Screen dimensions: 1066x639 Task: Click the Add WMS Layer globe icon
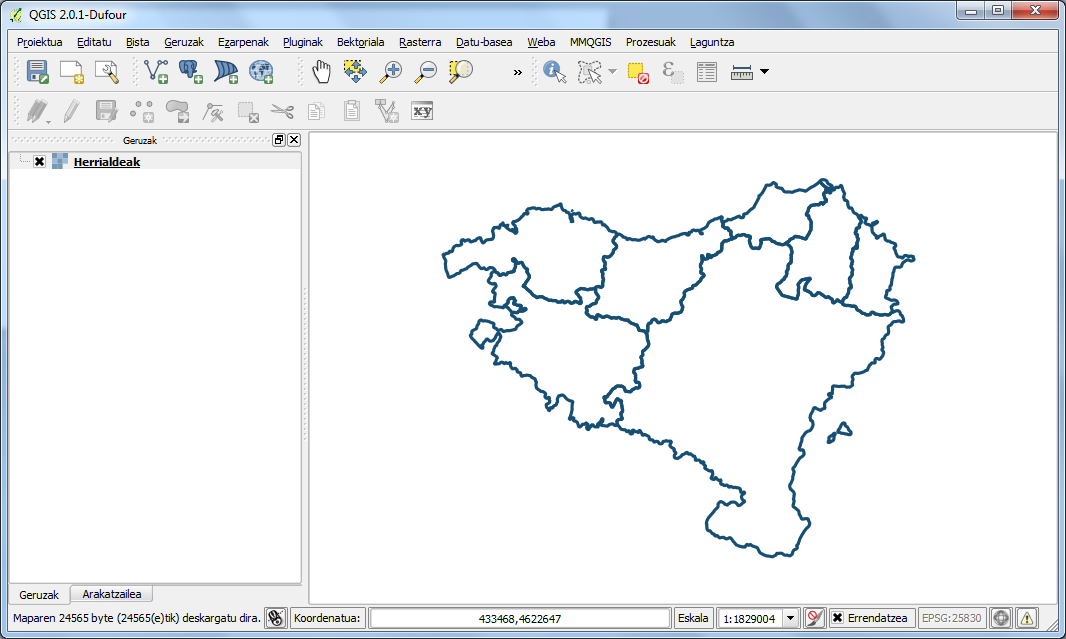(x=260, y=71)
